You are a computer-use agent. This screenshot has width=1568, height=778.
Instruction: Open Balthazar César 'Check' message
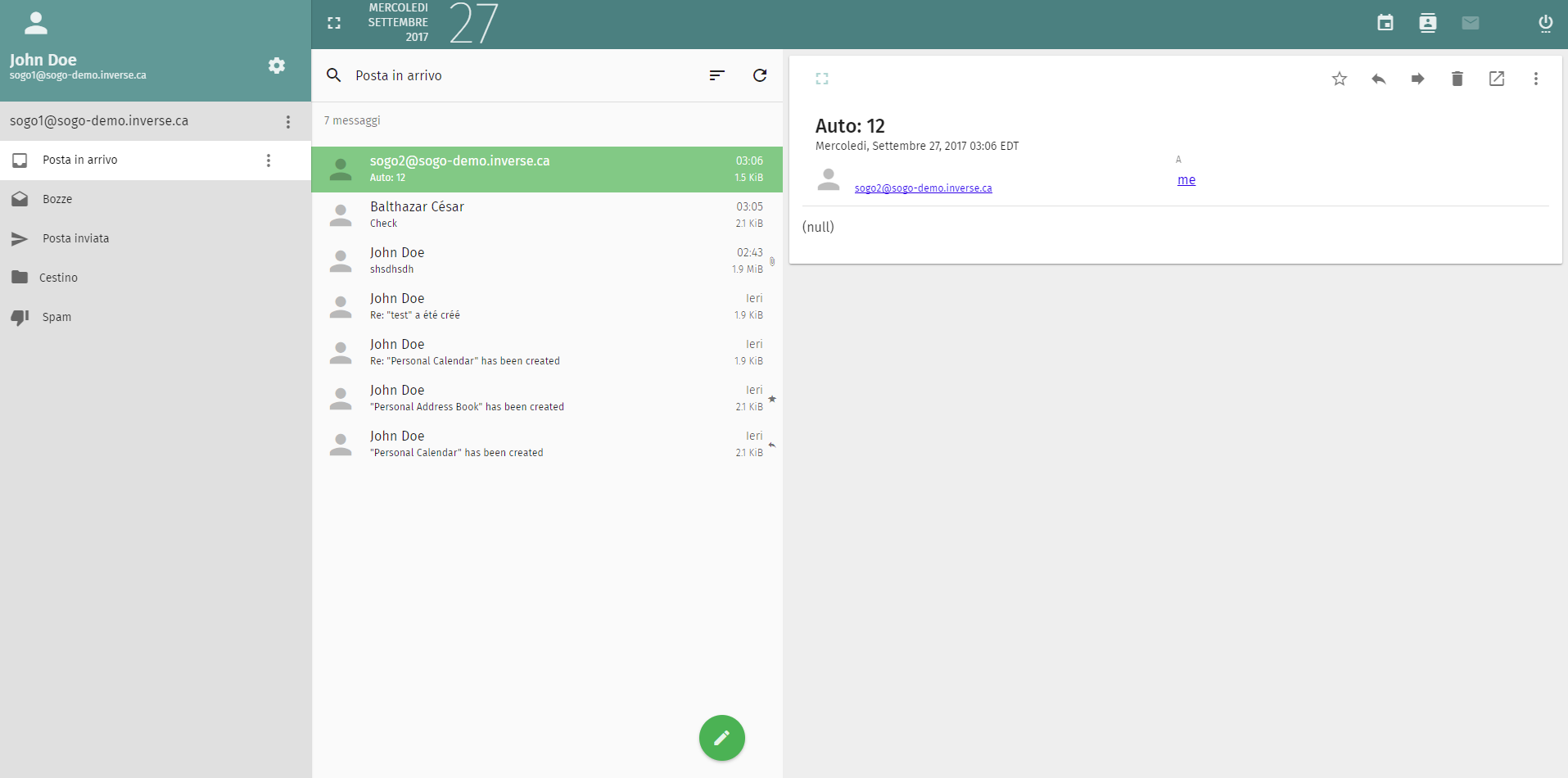[547, 215]
